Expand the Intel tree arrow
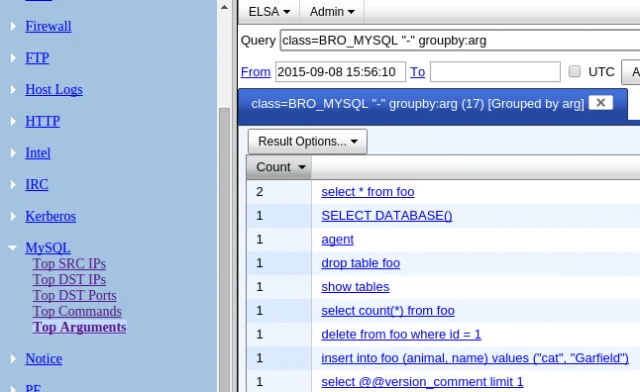This screenshot has width=640, height=392. pyautogui.click(x=13, y=153)
